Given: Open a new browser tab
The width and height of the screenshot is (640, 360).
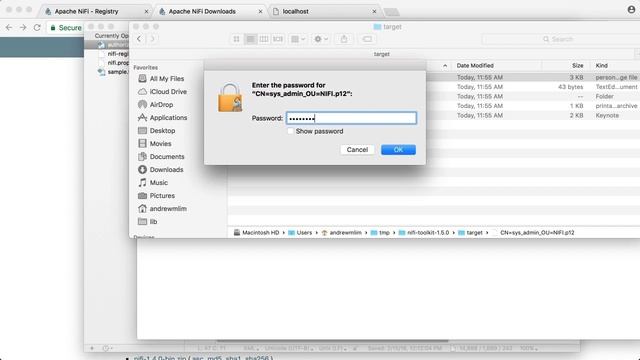Looking at the screenshot, I should [x=392, y=12].
